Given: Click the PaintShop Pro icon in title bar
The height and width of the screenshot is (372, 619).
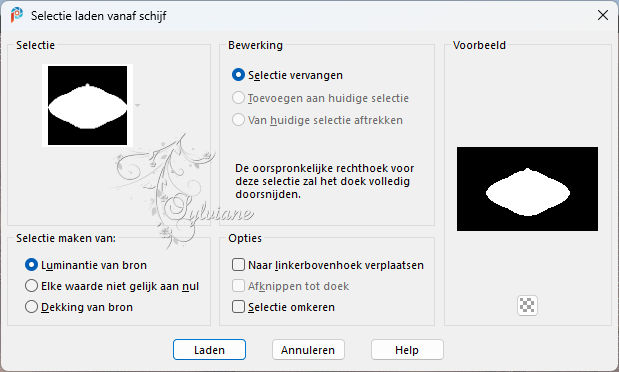Looking at the screenshot, I should pos(17,15).
